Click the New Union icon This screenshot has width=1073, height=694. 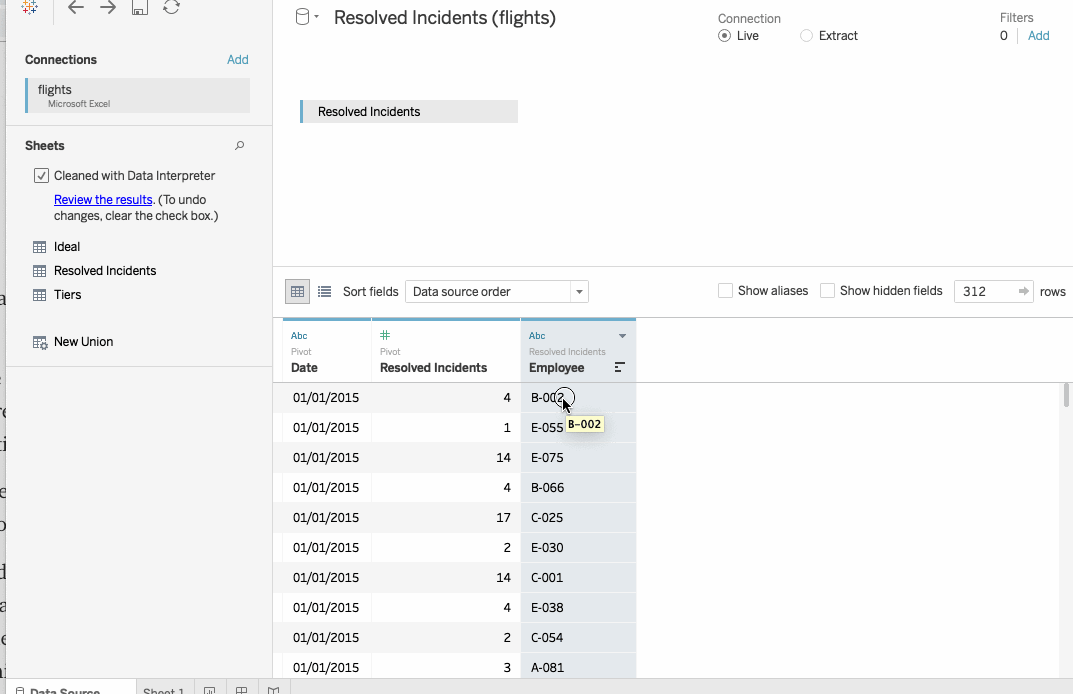(x=40, y=342)
